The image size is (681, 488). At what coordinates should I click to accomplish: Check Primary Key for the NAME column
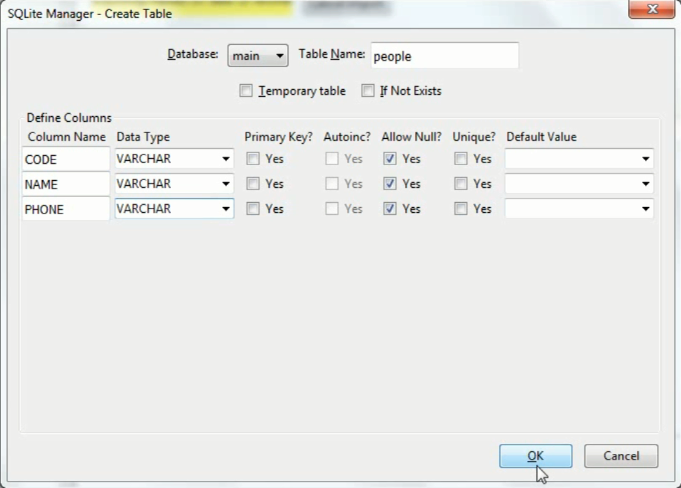point(253,184)
